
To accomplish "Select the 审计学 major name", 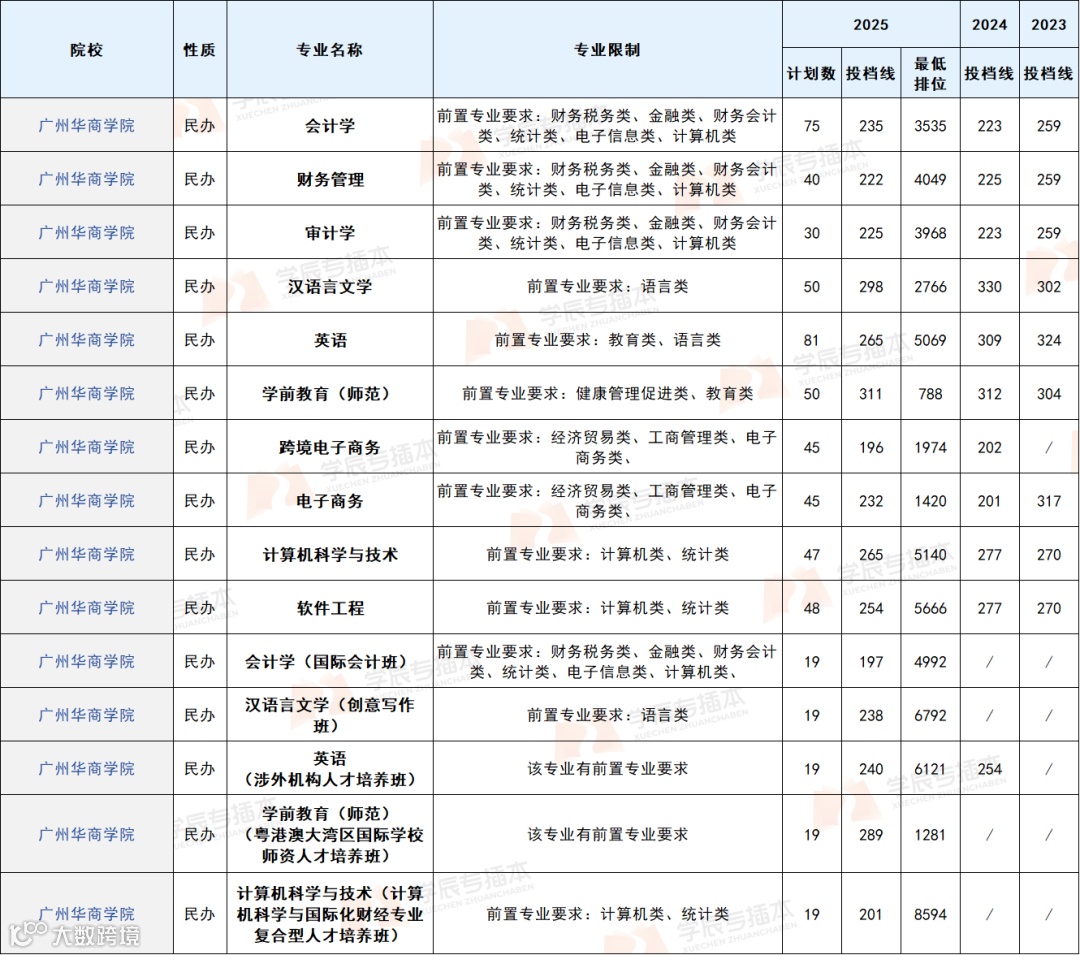I will [330, 233].
